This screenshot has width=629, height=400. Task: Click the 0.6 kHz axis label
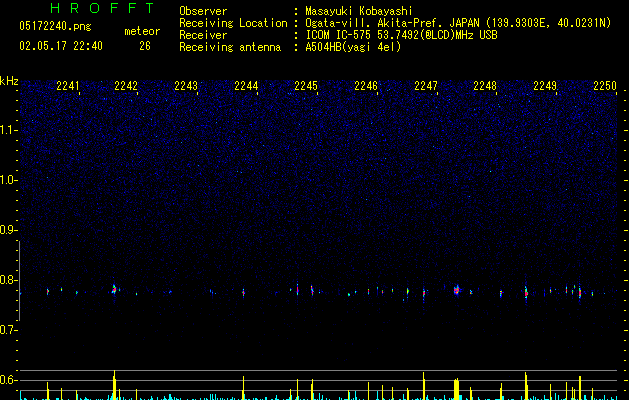(x=9, y=380)
